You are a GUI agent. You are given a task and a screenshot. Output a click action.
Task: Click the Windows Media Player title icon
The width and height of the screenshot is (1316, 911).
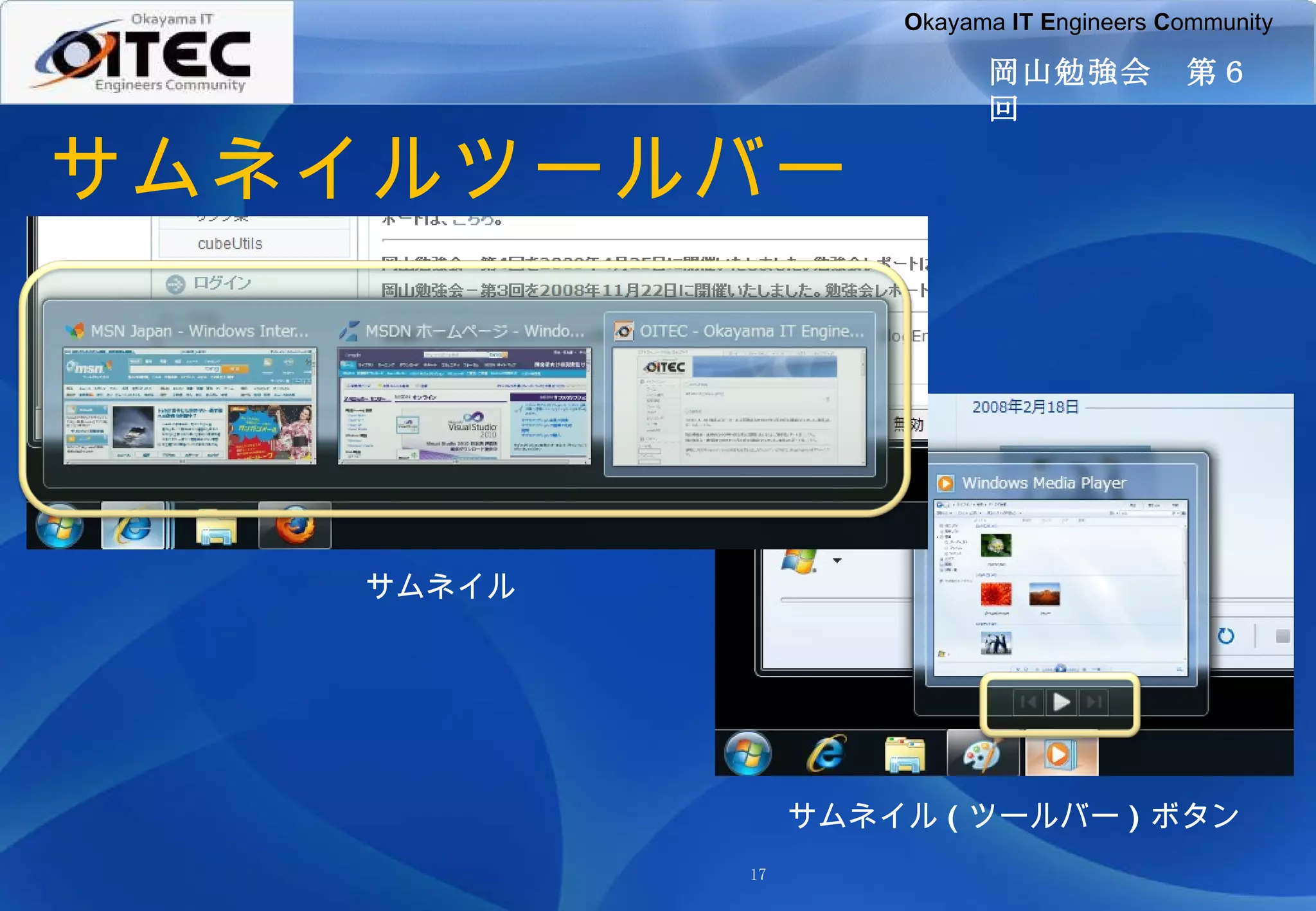pos(945,482)
